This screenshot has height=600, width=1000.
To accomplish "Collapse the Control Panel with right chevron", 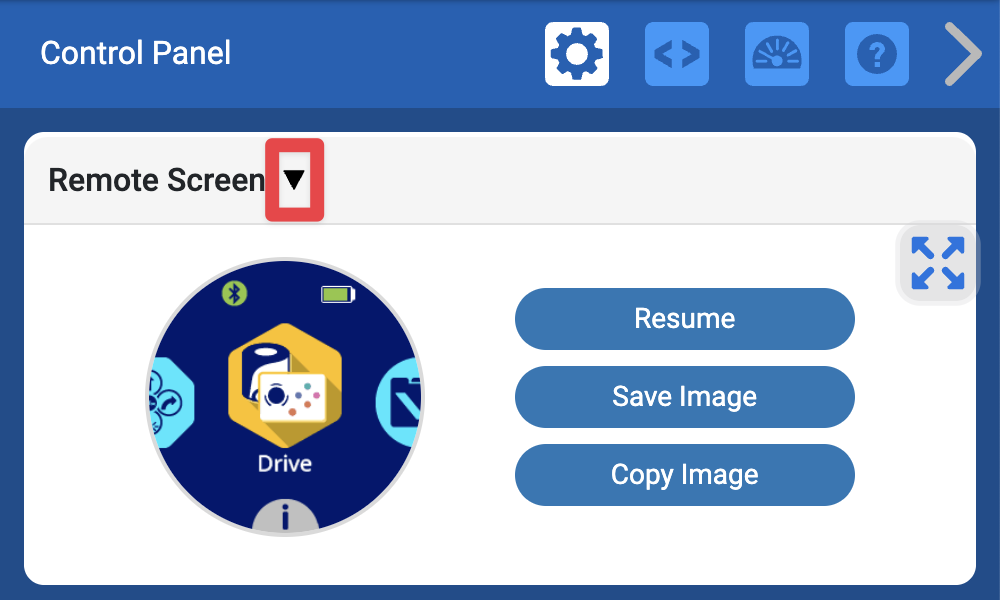I will [963, 54].
